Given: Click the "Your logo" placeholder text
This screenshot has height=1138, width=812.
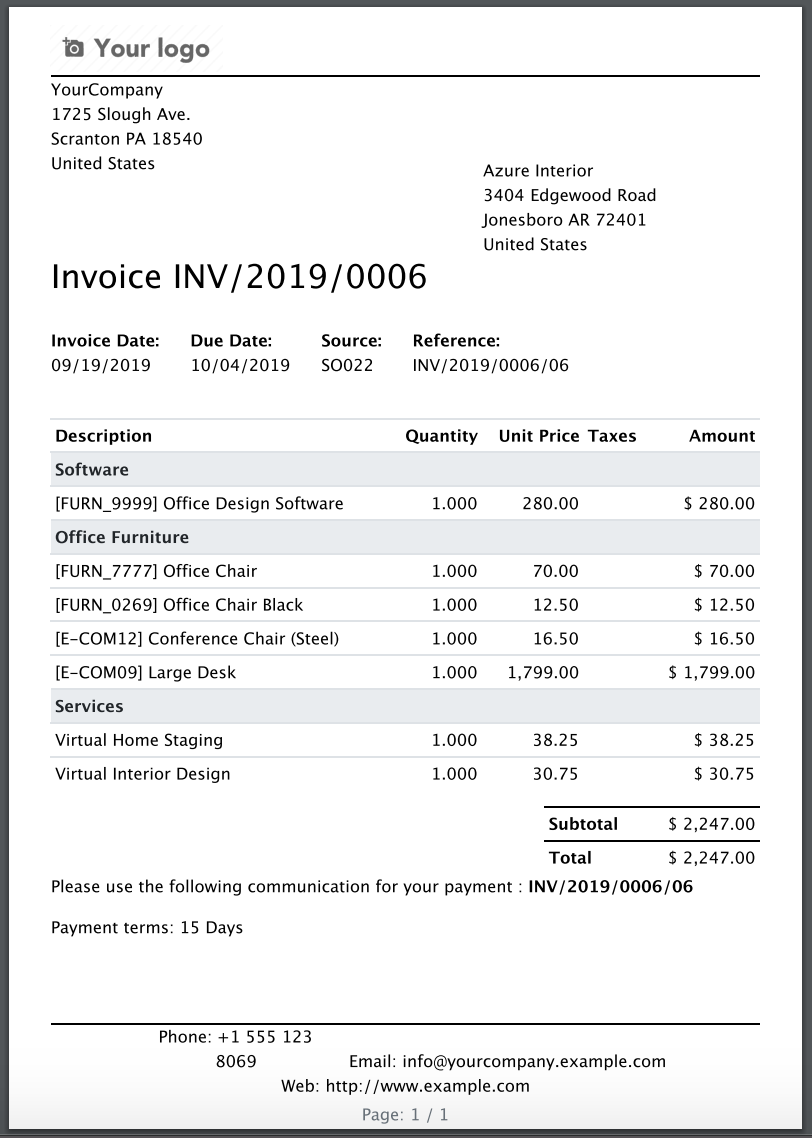Looking at the screenshot, I should pos(151,48).
